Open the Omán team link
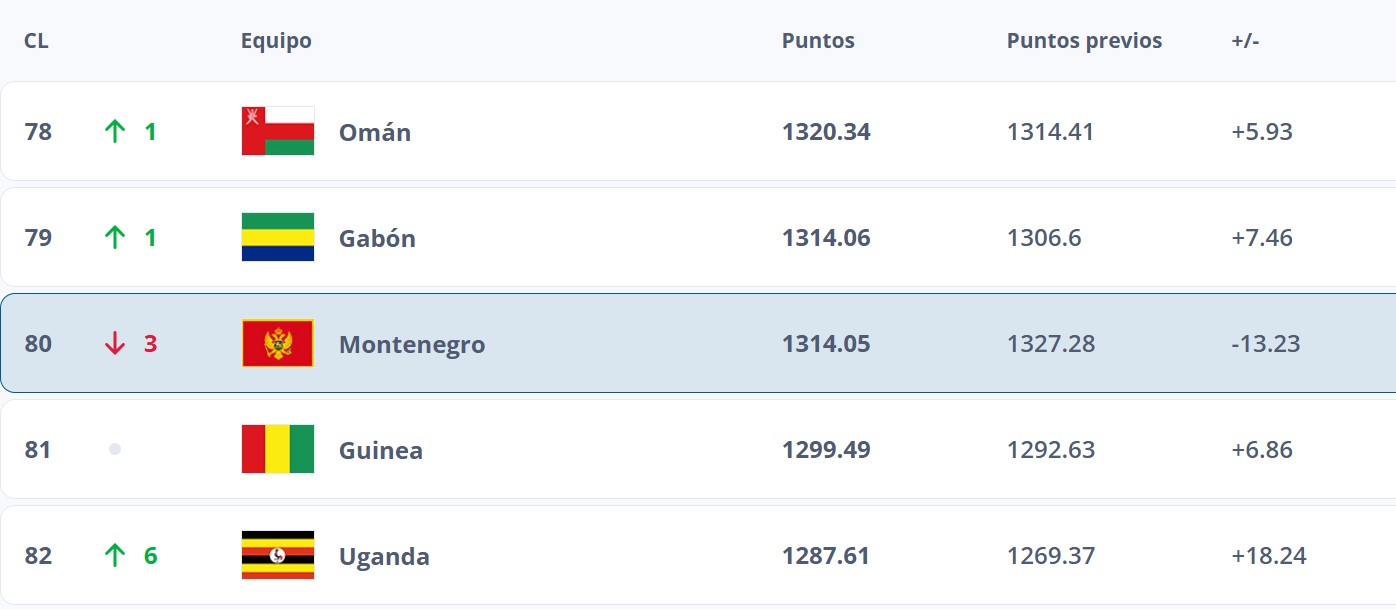The image size is (1396, 609). (x=375, y=132)
